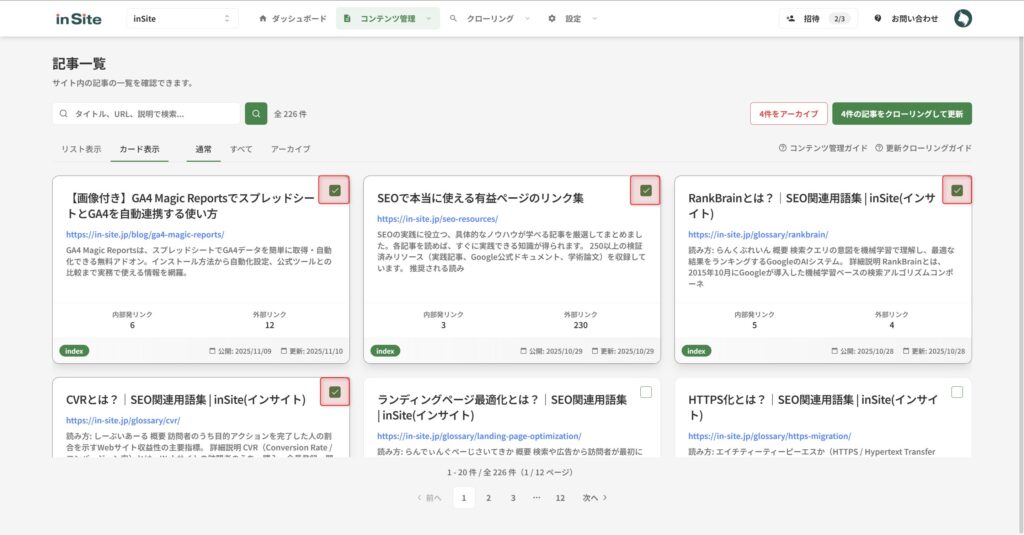This screenshot has height=535, width=1024.
Task: Click the home icon beside ダッシュボード
Action: 263,19
